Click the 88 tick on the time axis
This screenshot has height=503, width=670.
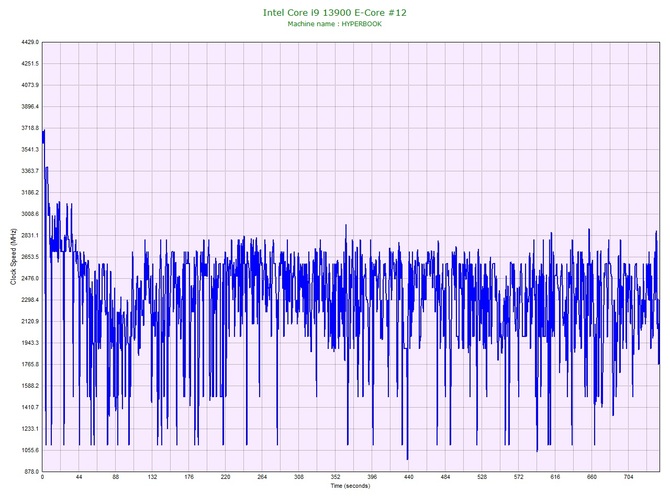point(116,477)
